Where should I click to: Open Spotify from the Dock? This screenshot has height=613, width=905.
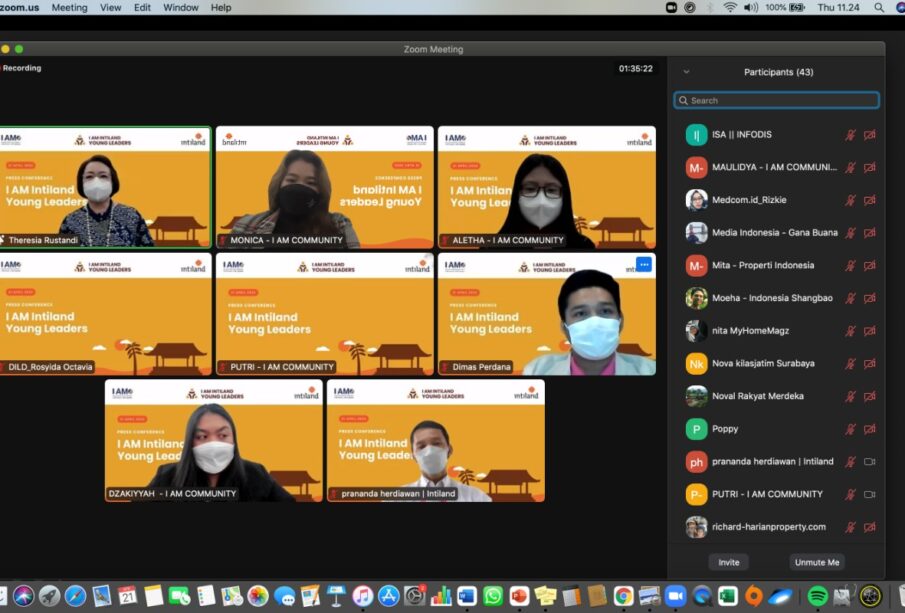(x=817, y=596)
